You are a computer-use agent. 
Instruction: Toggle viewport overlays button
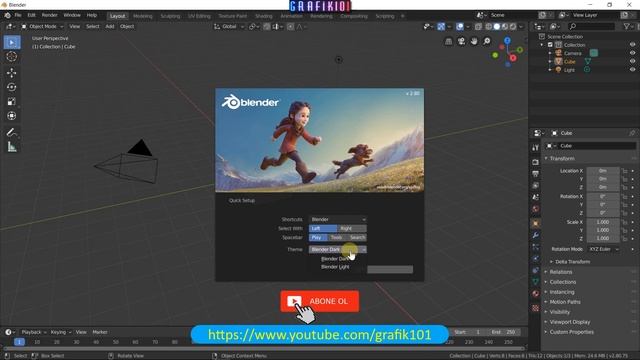460,27
